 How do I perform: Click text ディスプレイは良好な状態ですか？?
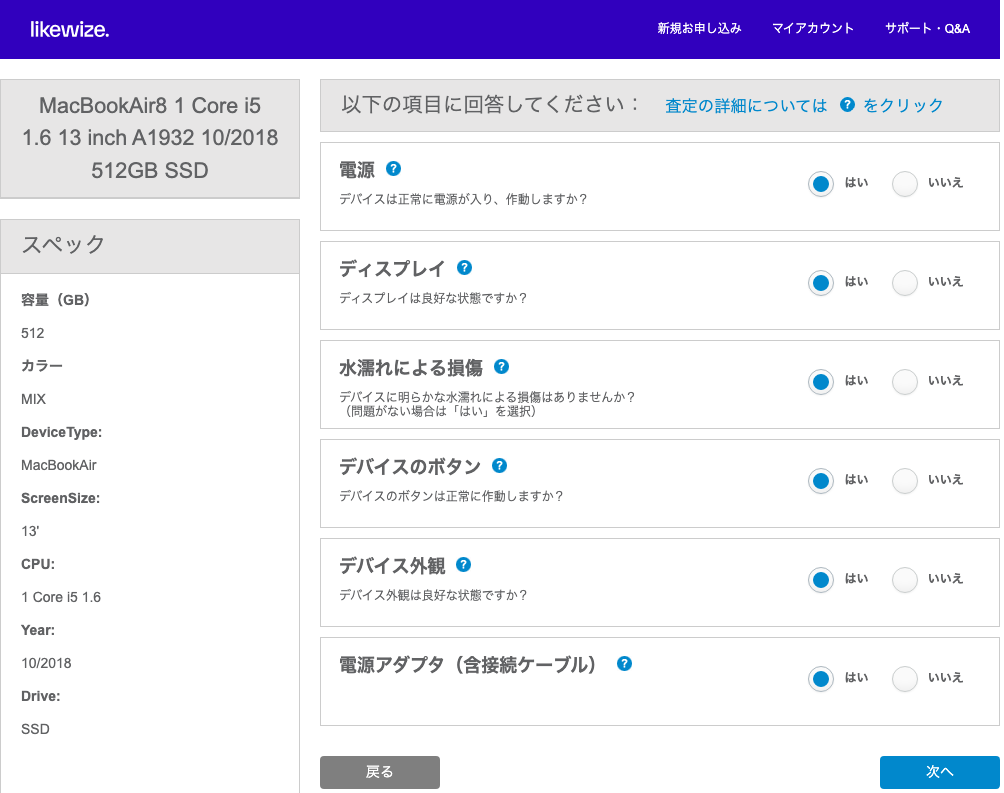[433, 298]
